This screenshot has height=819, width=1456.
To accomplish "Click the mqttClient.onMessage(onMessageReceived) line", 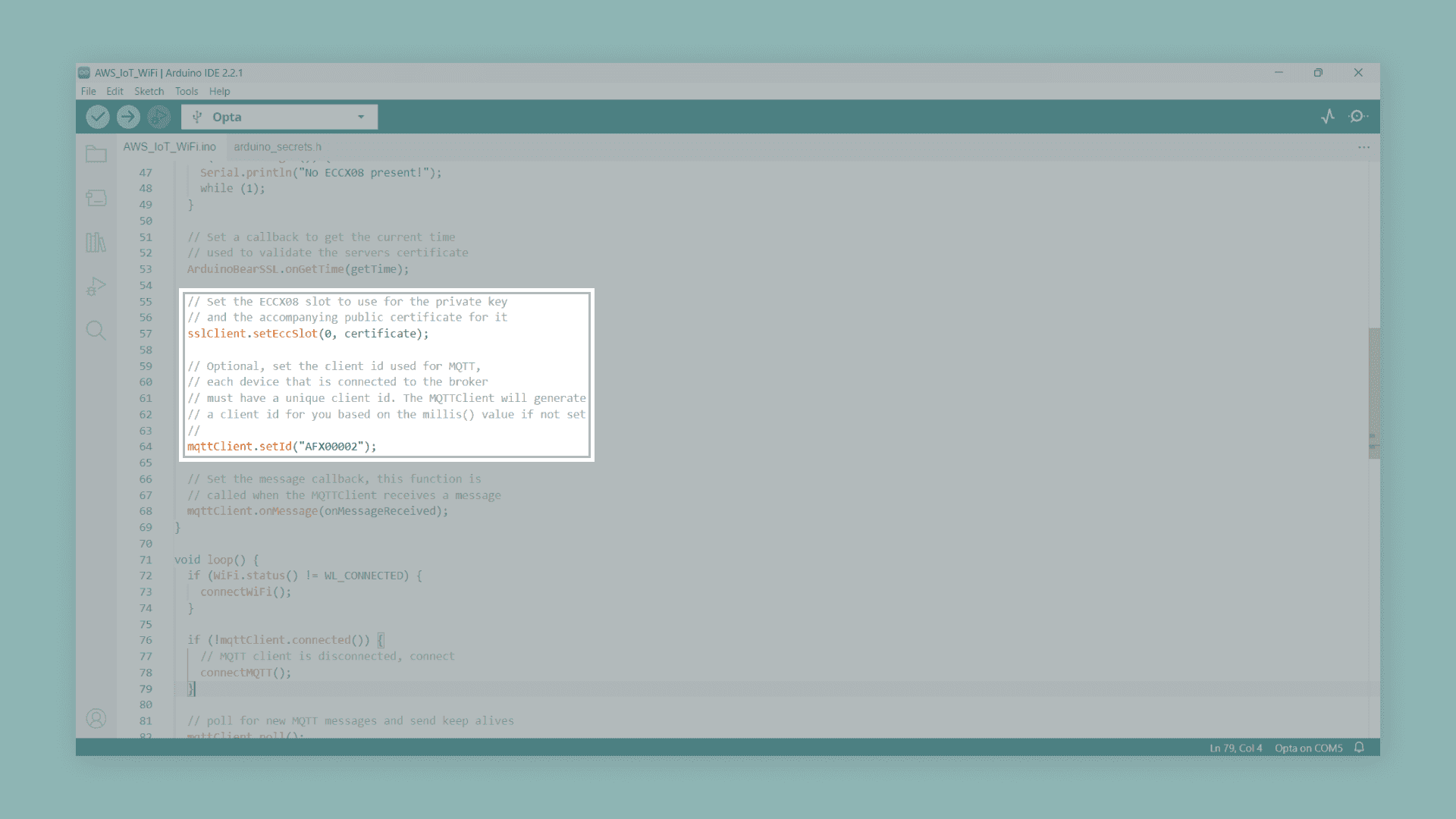I will [x=318, y=511].
